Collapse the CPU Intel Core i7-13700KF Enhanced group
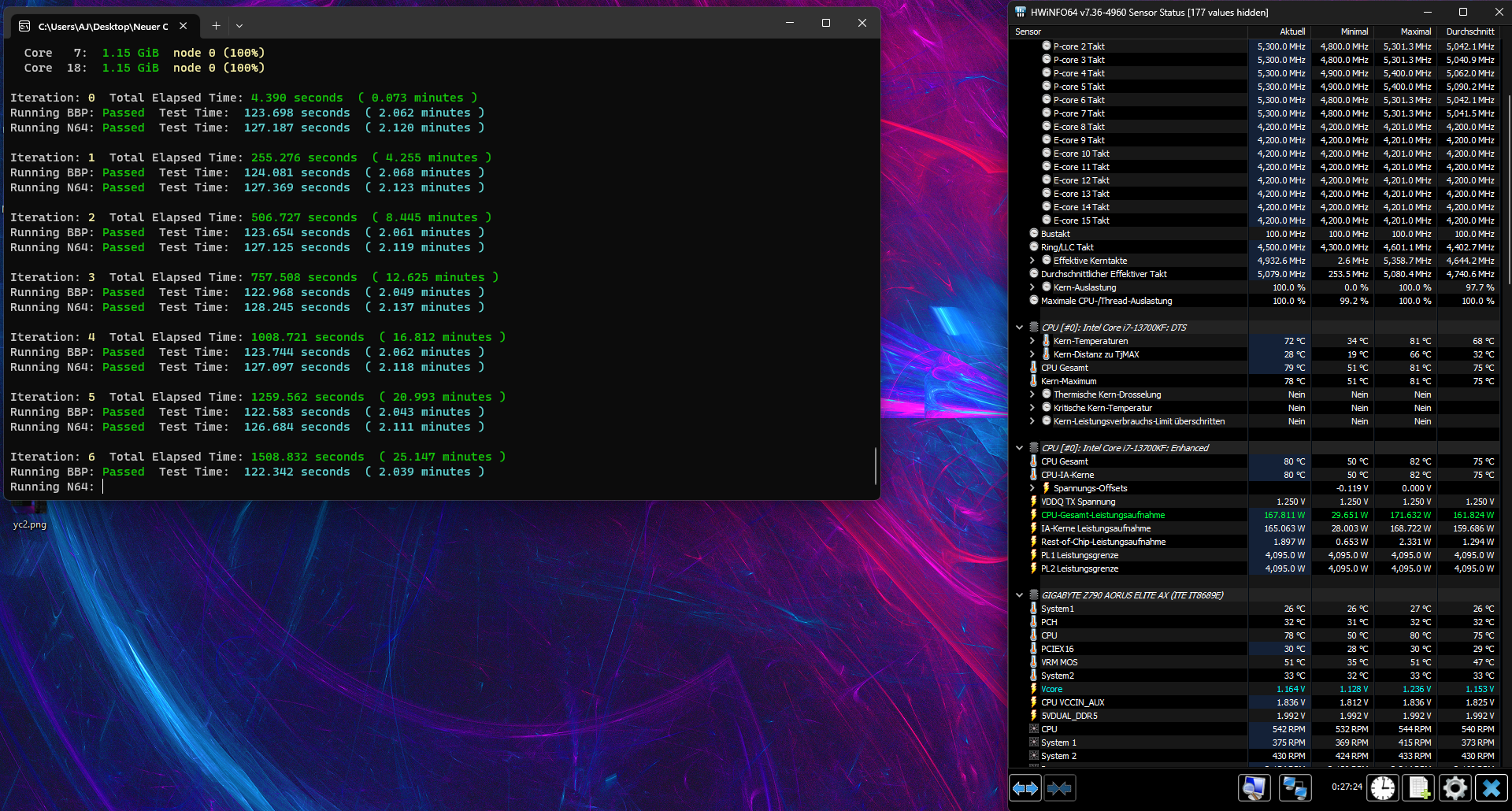The height and width of the screenshot is (811, 1512). point(1019,447)
